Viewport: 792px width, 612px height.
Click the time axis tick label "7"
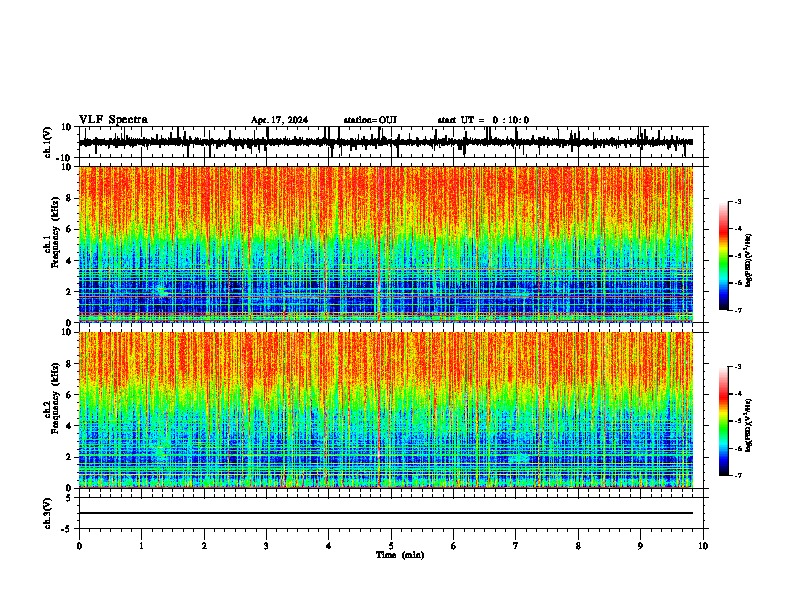516,546
